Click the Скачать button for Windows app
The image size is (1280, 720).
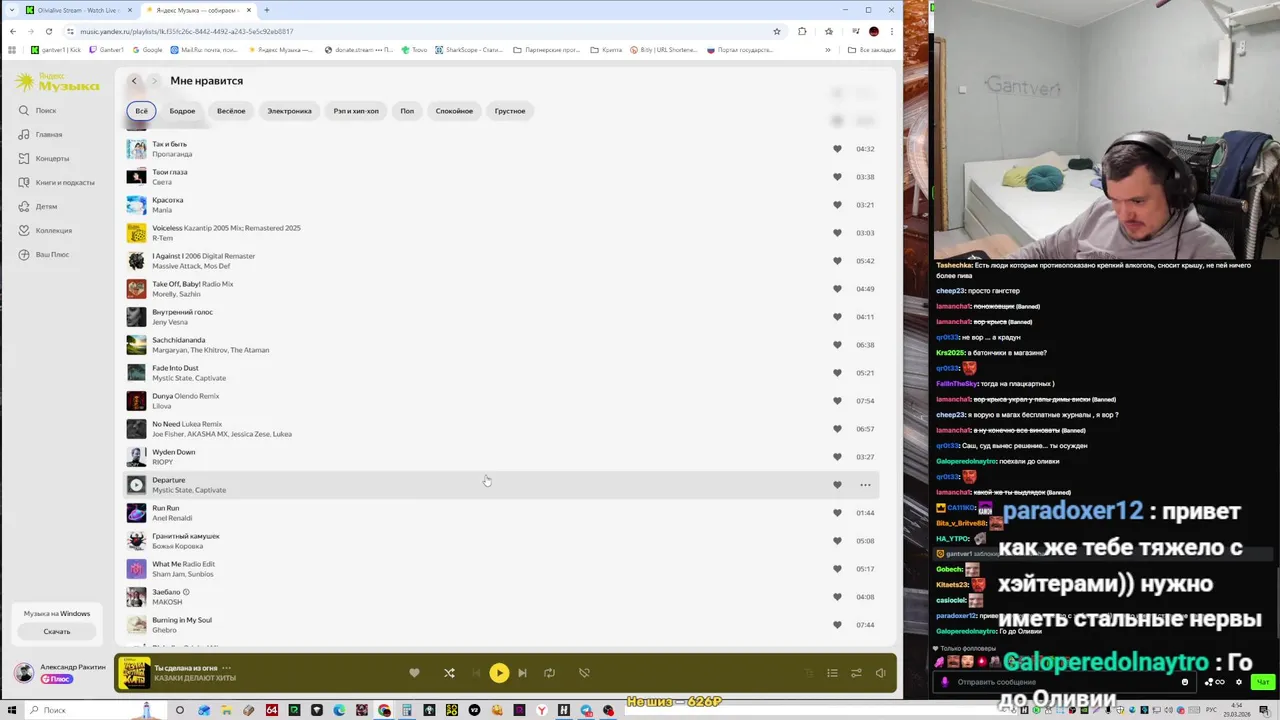(x=57, y=632)
